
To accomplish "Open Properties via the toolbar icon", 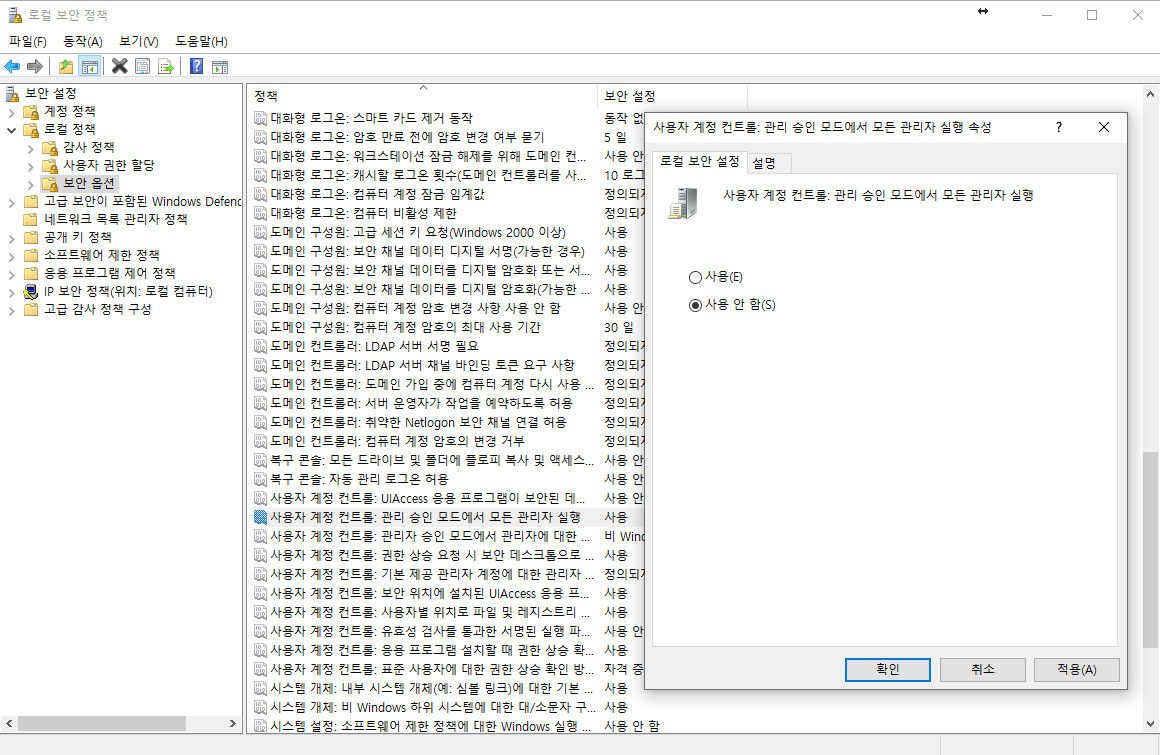I will click(142, 67).
